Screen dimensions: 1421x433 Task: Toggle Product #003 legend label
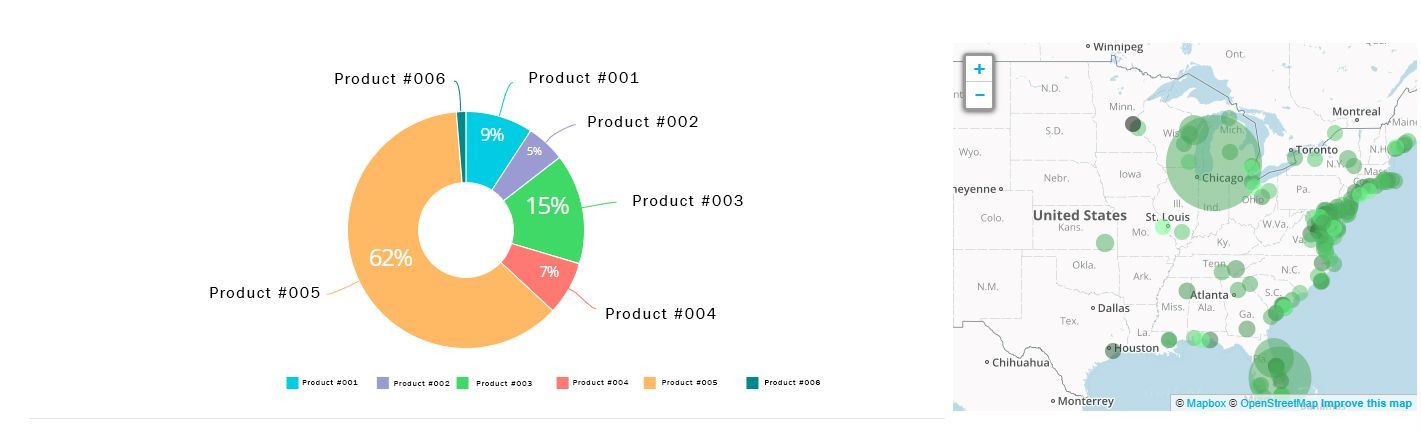point(504,383)
